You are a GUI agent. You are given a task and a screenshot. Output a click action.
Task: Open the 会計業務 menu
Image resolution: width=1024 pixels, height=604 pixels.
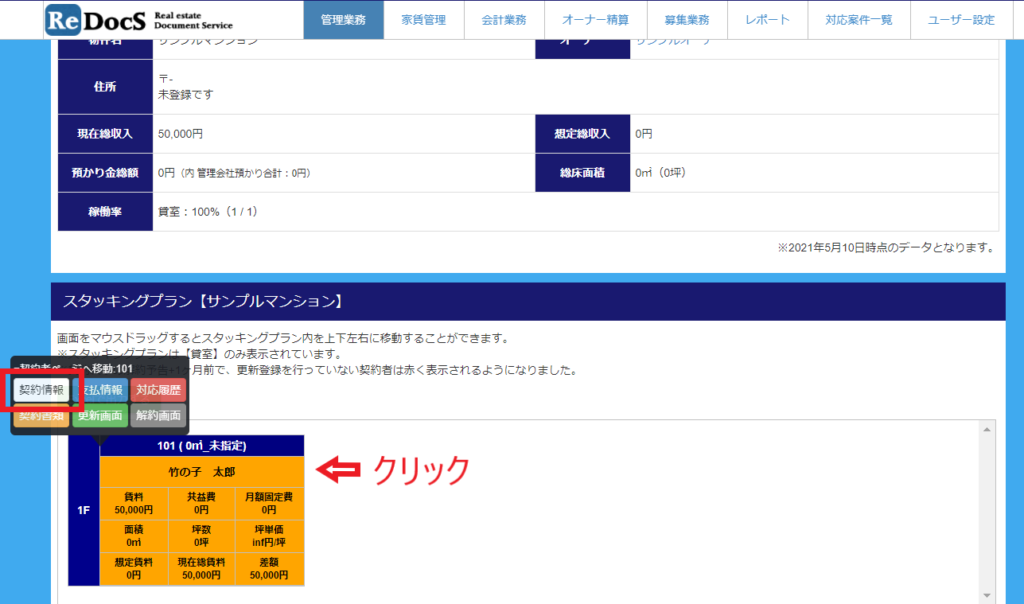pos(504,20)
